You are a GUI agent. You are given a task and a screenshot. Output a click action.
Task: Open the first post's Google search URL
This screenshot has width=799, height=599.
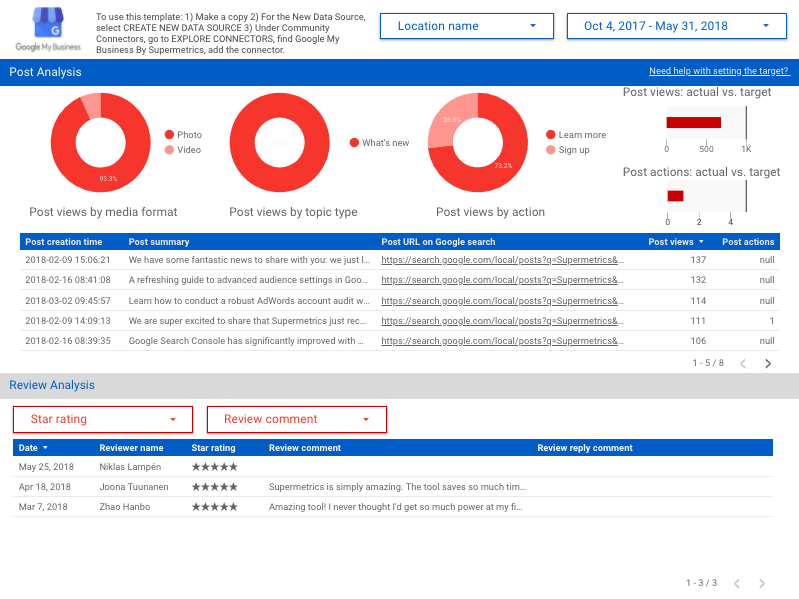(502, 259)
